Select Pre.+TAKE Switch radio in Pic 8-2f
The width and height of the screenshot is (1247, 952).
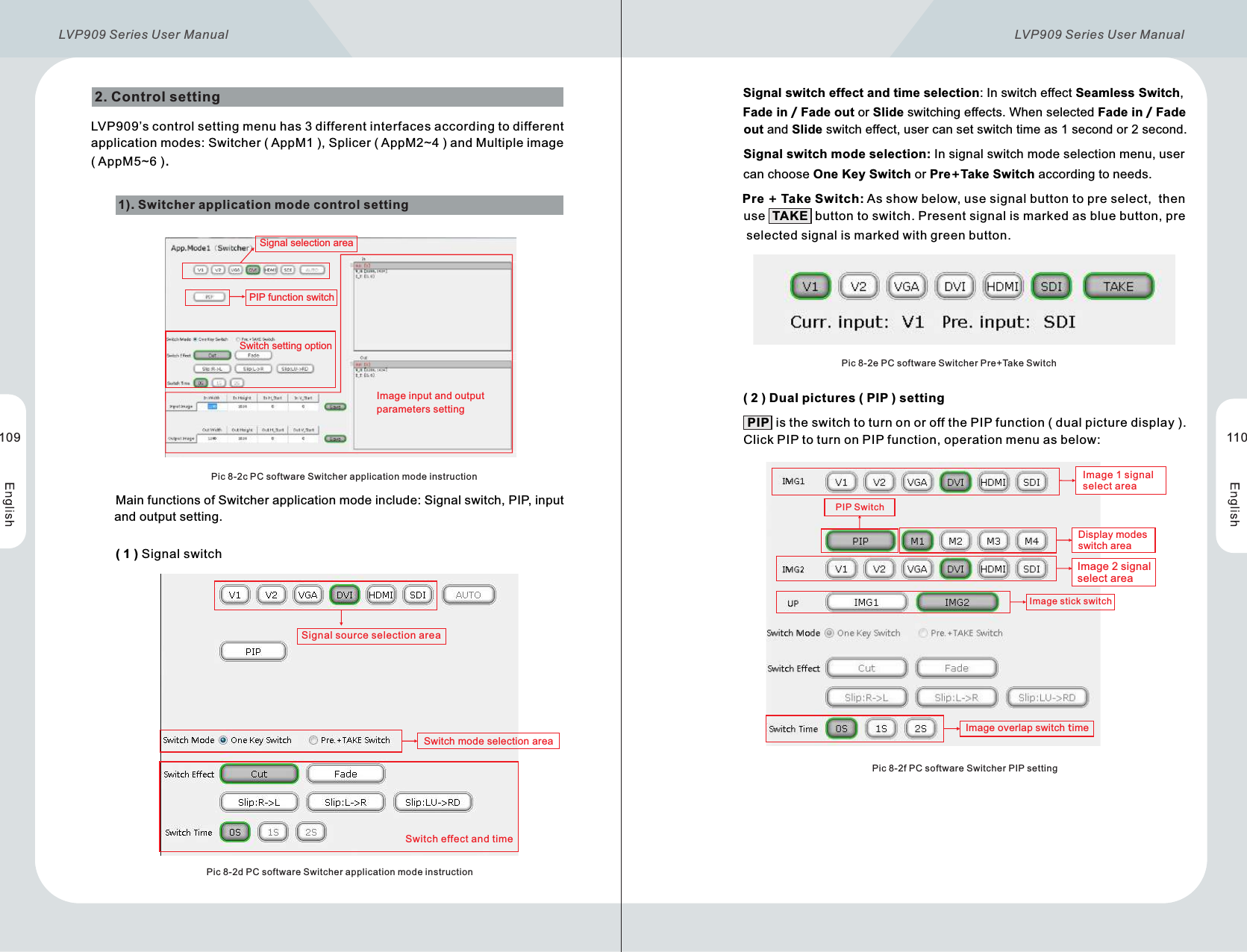click(x=923, y=633)
